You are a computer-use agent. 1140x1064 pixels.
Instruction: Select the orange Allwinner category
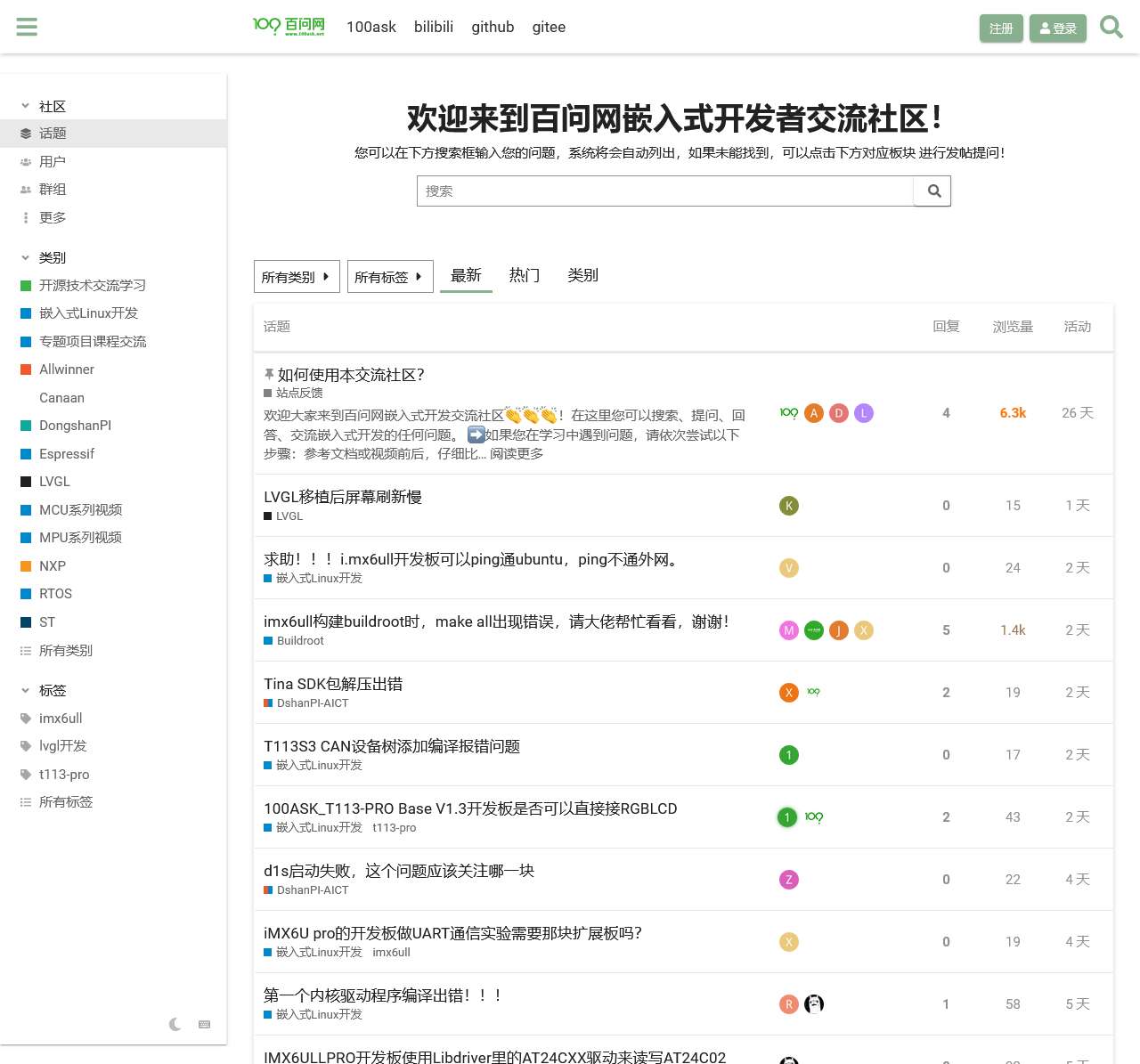(x=67, y=370)
